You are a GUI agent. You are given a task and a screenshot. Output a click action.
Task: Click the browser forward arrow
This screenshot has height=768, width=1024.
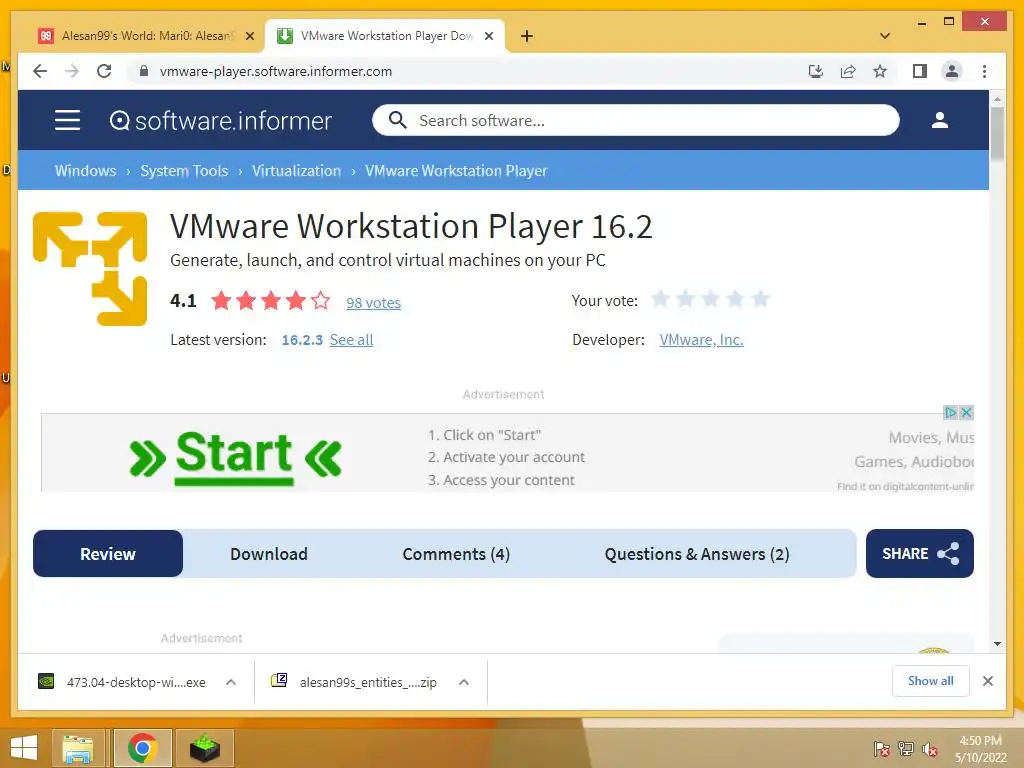click(72, 71)
